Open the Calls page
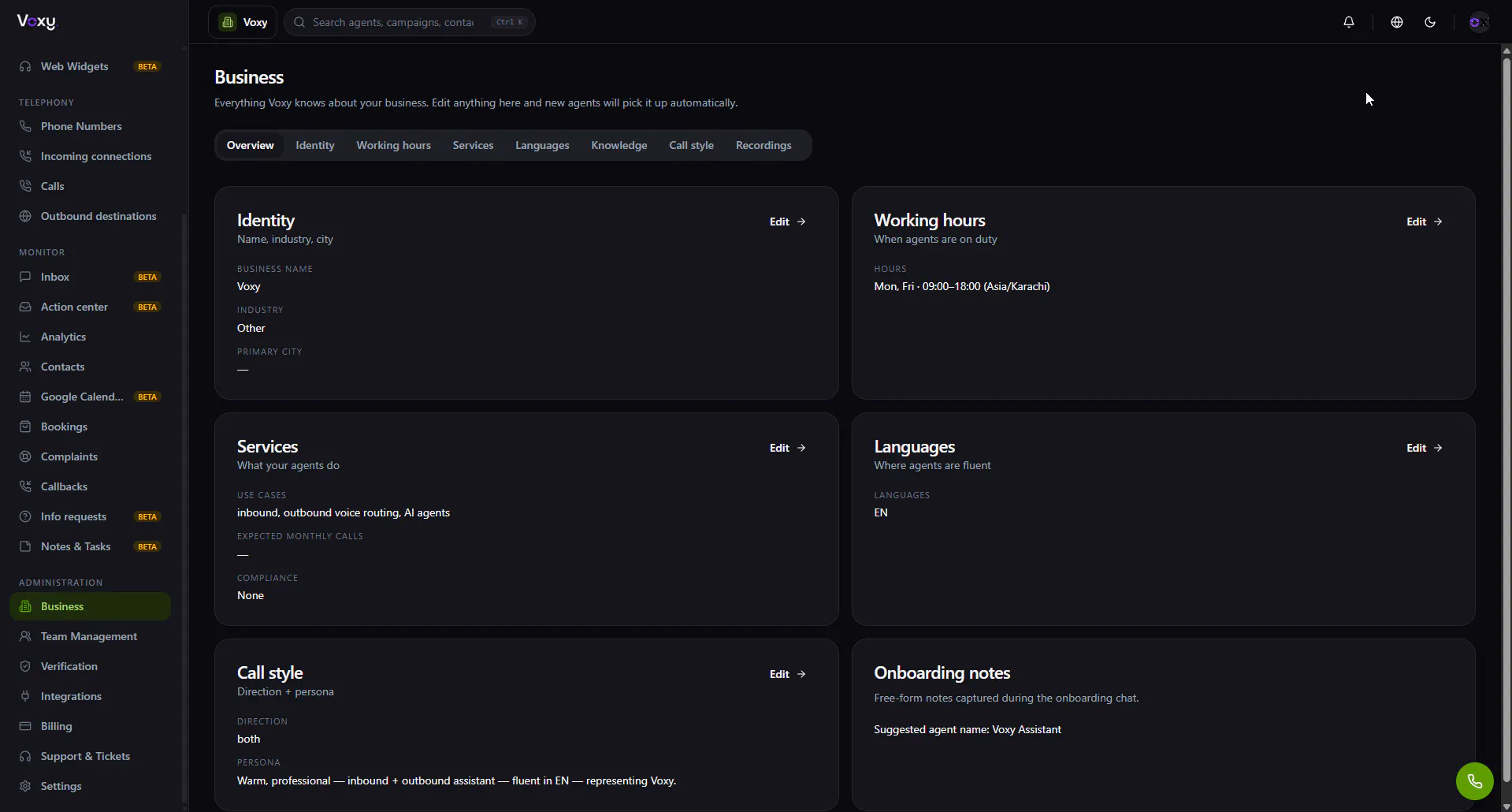This screenshot has width=1512, height=812. click(x=90, y=186)
